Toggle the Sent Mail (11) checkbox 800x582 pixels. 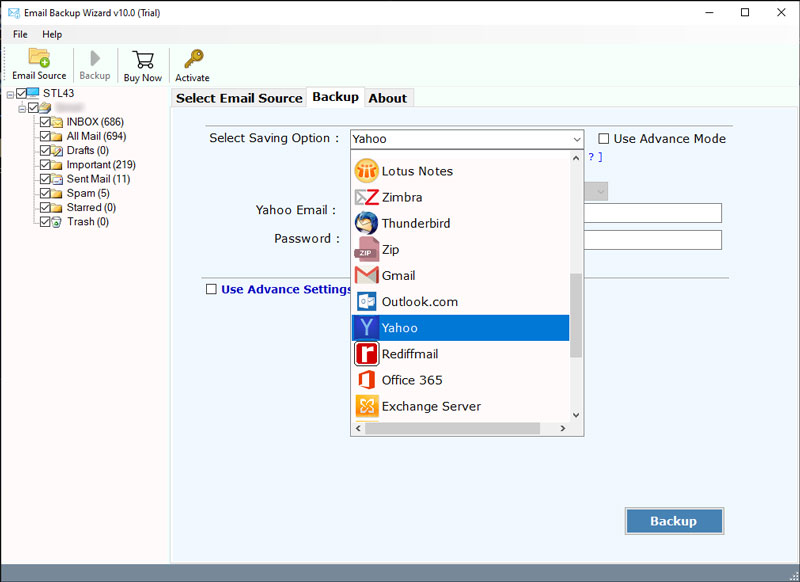coord(45,179)
